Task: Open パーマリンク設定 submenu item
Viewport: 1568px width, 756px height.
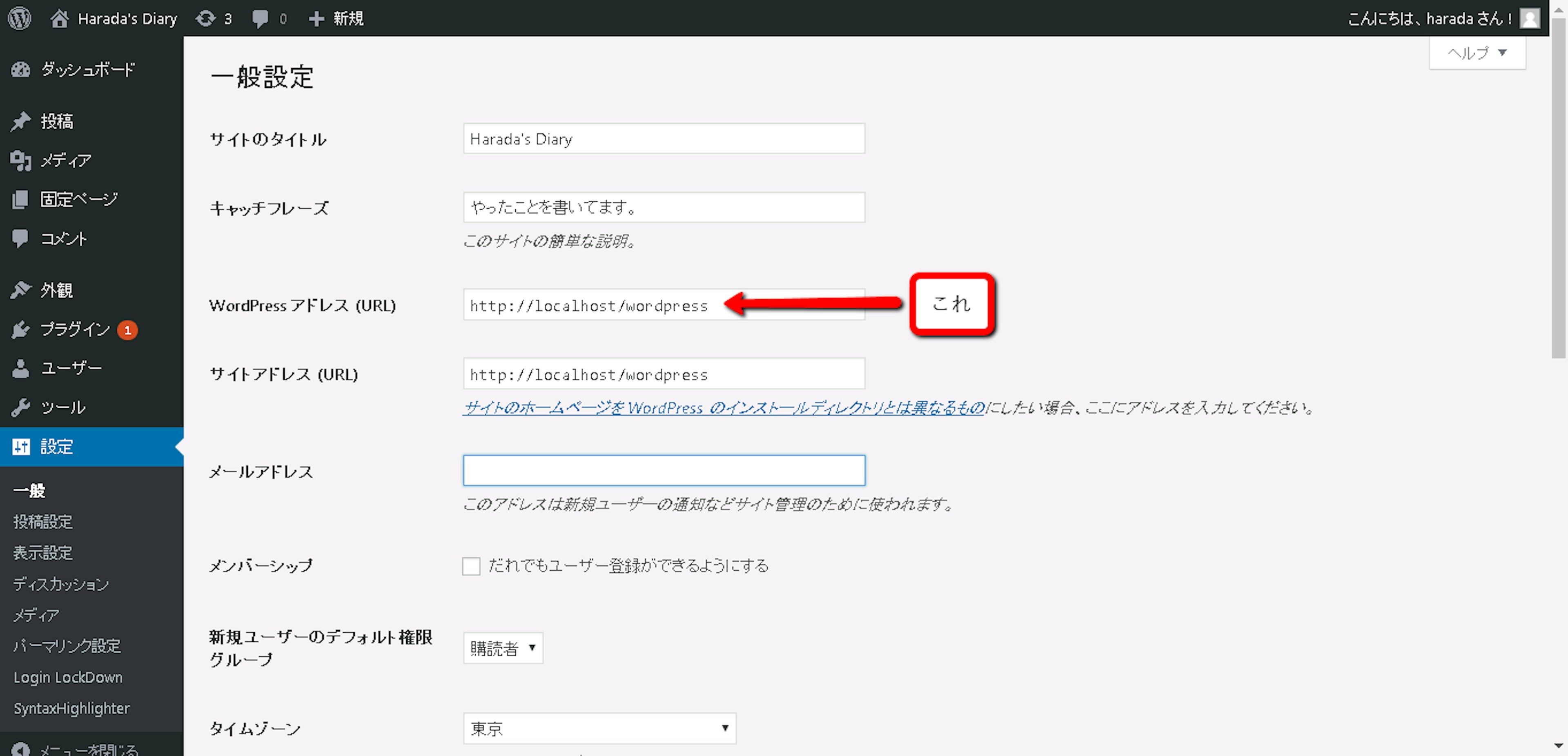Action: (x=67, y=646)
